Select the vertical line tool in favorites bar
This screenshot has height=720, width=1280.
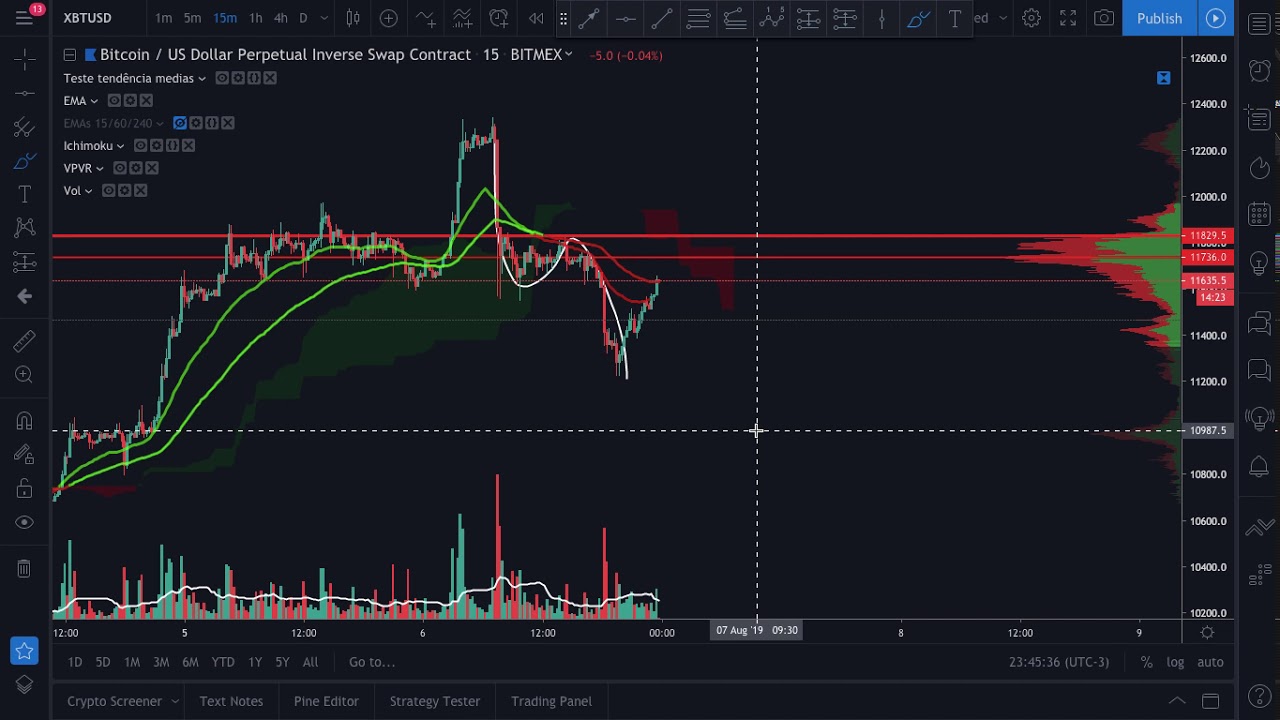(x=881, y=18)
